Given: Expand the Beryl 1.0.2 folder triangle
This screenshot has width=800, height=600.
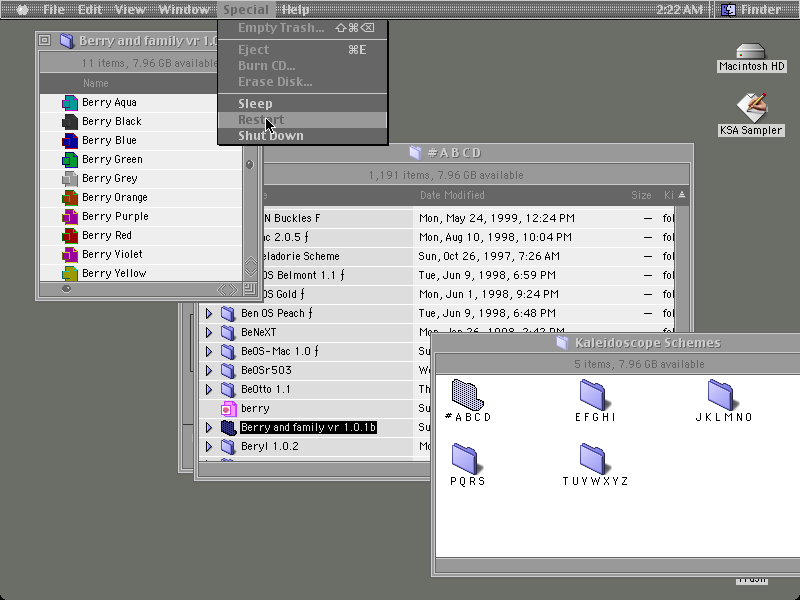Looking at the screenshot, I should click(209, 446).
